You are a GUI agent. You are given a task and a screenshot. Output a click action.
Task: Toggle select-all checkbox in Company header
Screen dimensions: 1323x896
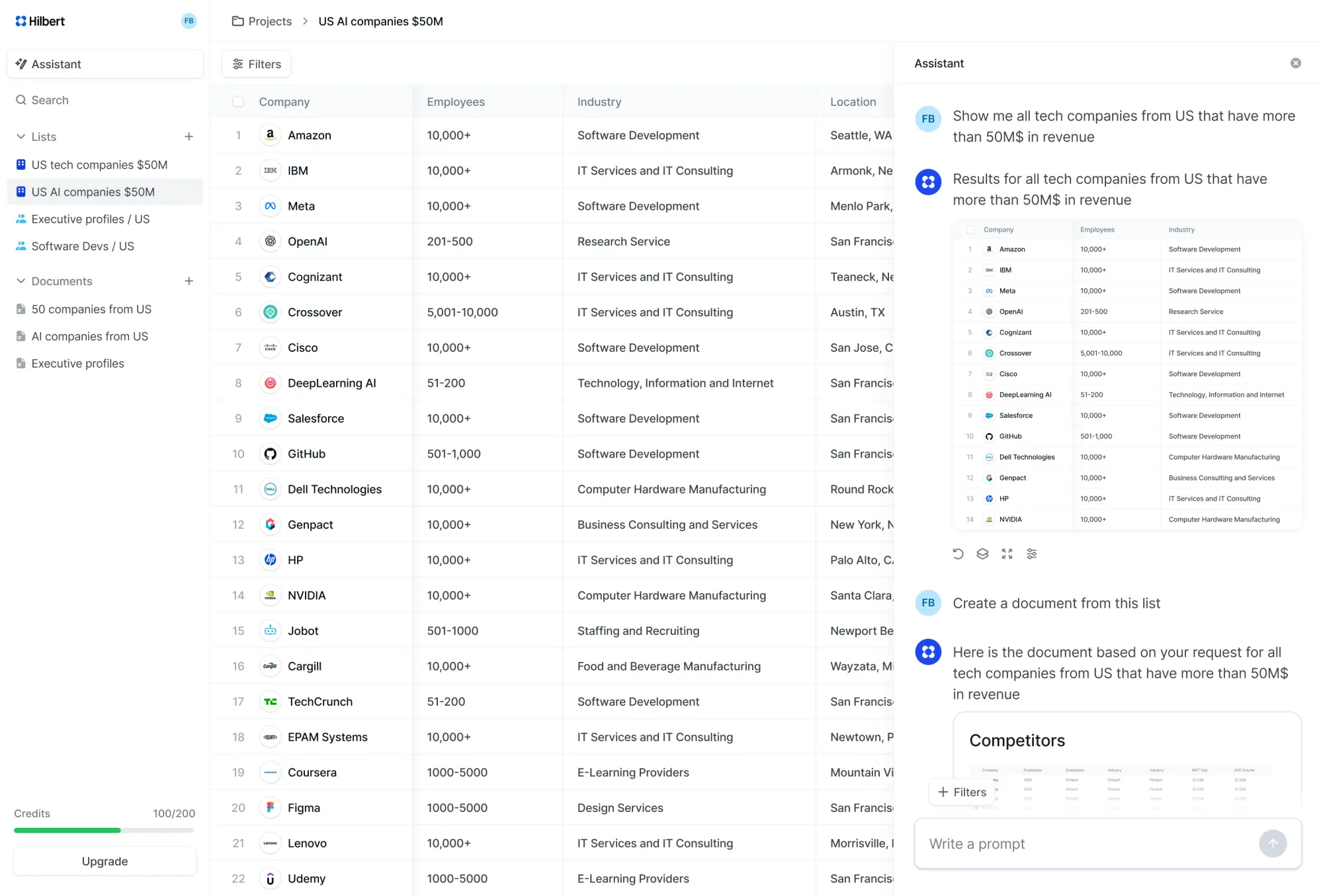point(238,102)
